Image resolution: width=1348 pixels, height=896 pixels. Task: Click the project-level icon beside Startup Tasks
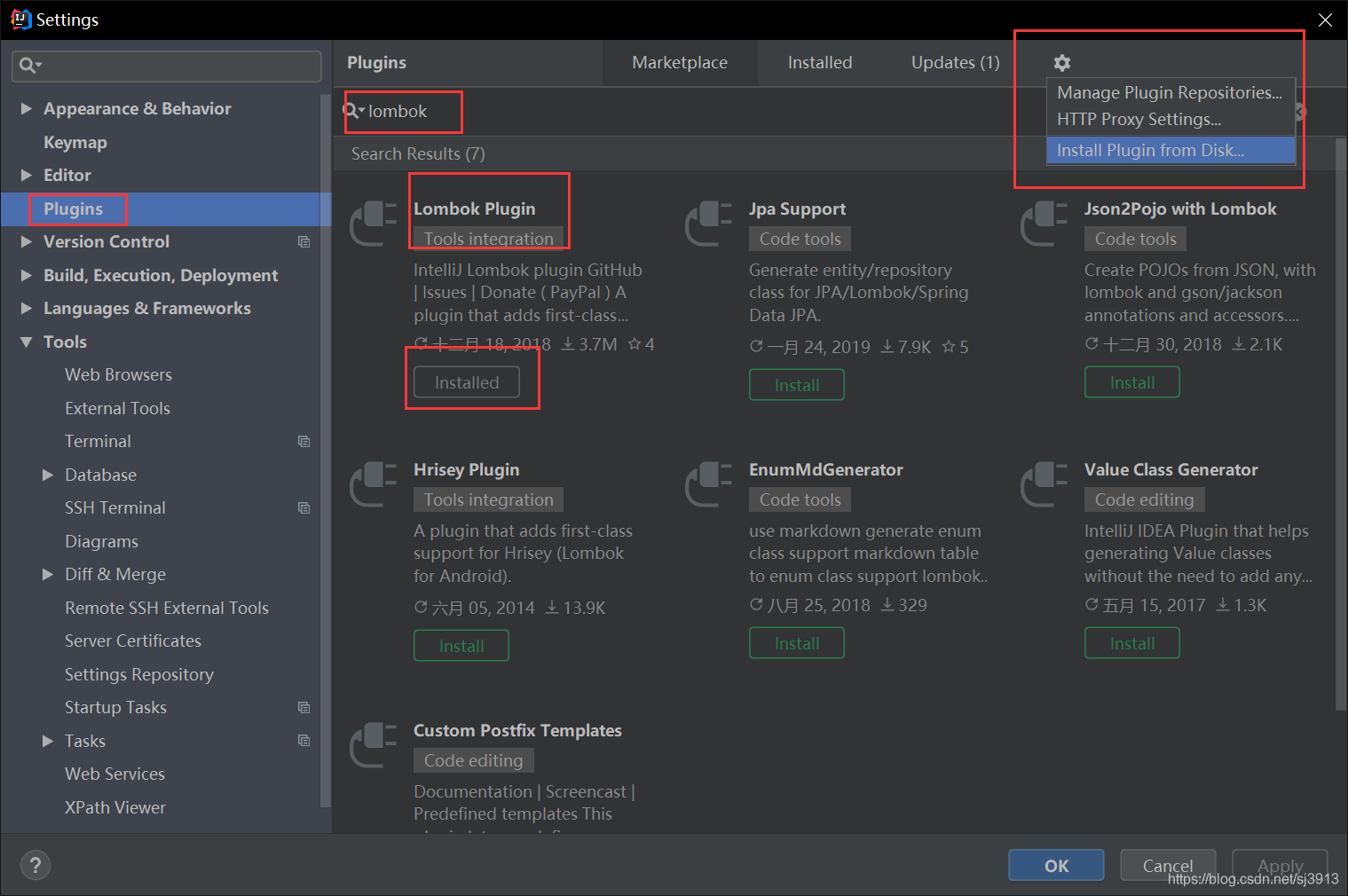303,708
